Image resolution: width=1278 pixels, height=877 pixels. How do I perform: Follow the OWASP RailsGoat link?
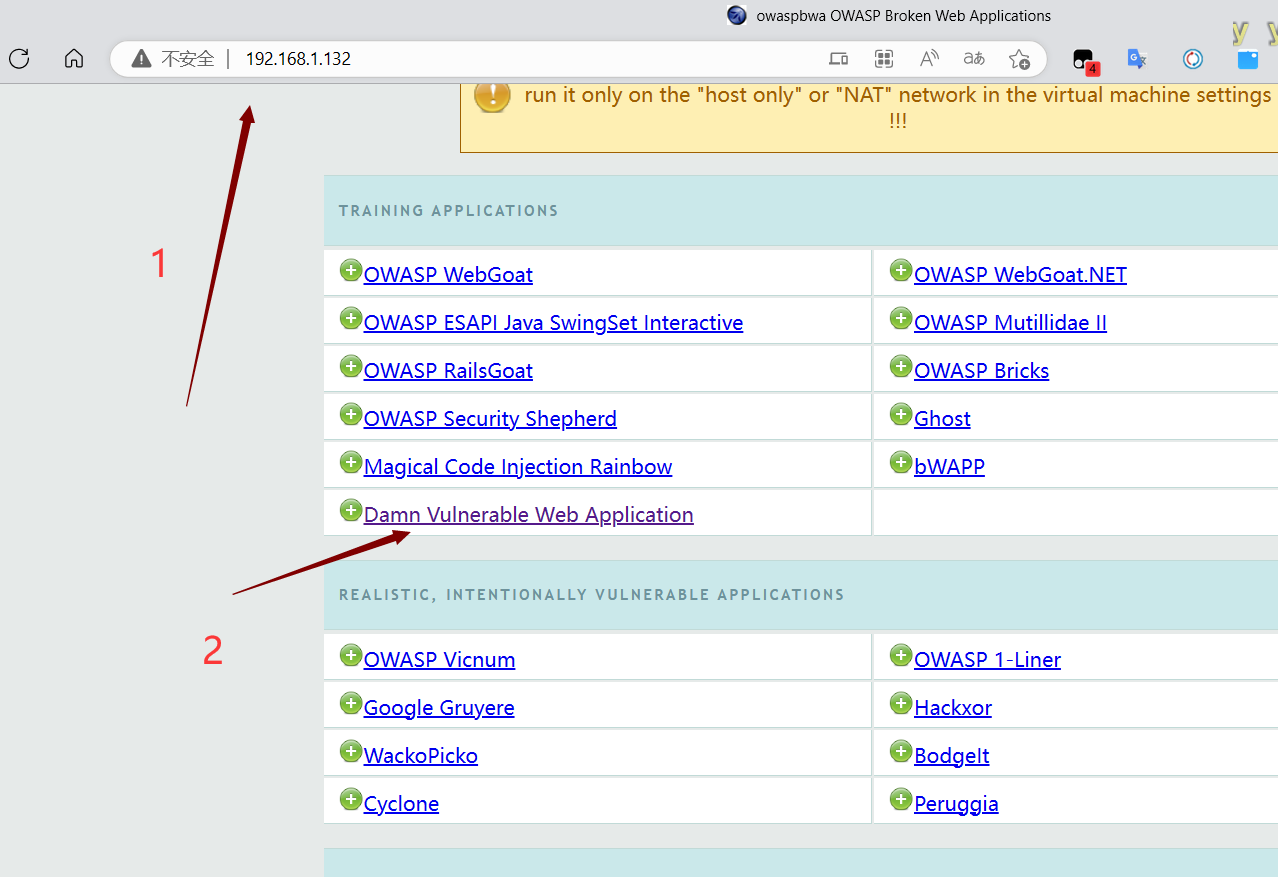[x=448, y=371]
